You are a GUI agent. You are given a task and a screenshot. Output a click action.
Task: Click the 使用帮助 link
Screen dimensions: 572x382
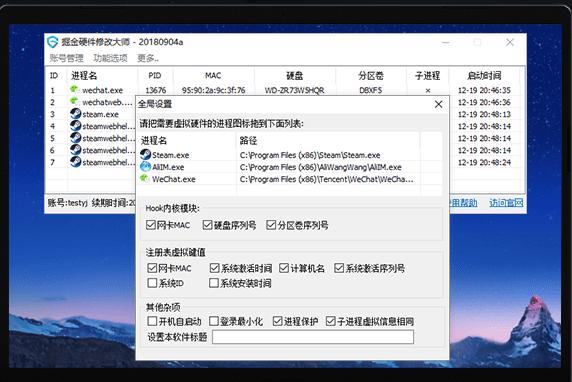[x=463, y=203]
